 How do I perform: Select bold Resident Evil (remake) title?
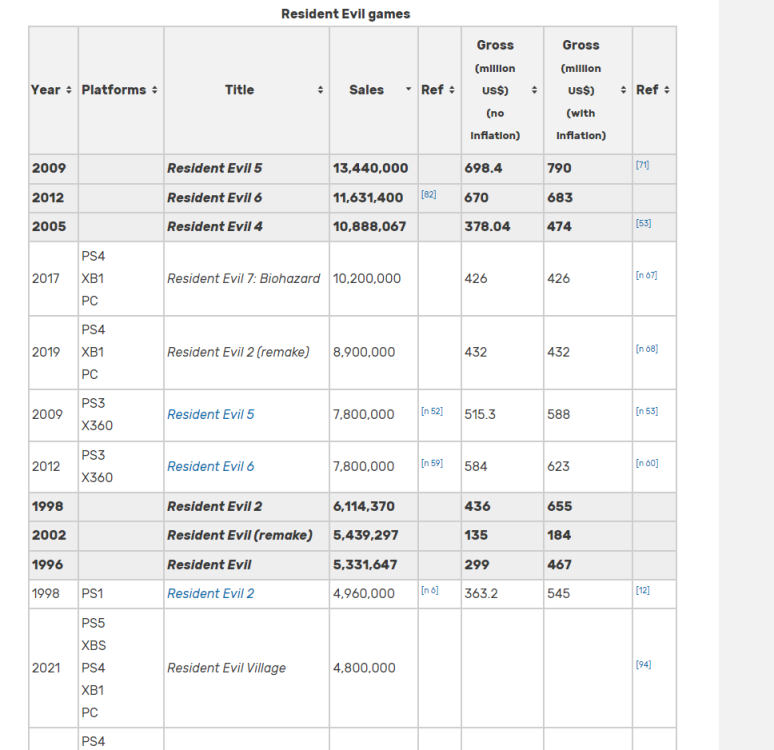[x=240, y=535]
